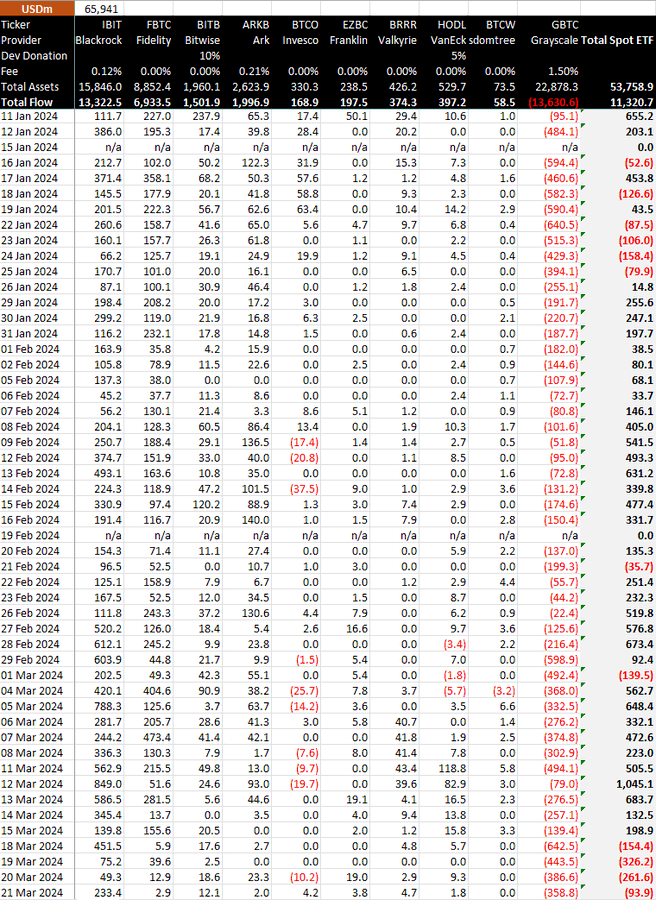
Task: Select the Blackrock provider cell
Action: [99, 40]
